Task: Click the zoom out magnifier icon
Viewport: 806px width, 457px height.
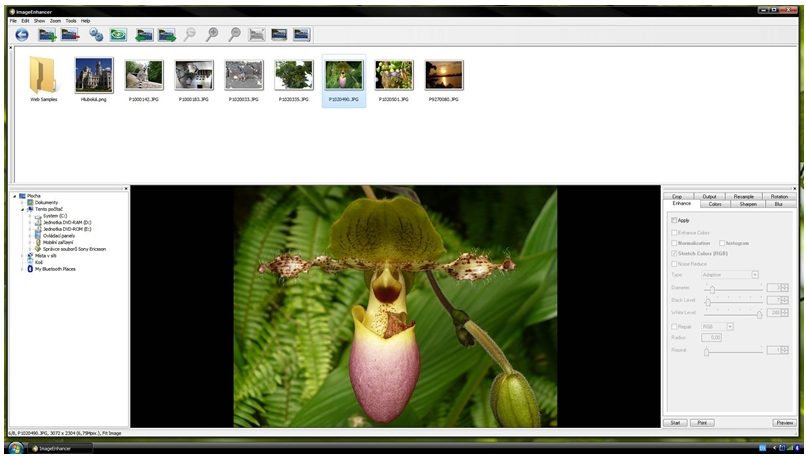Action: coord(190,34)
